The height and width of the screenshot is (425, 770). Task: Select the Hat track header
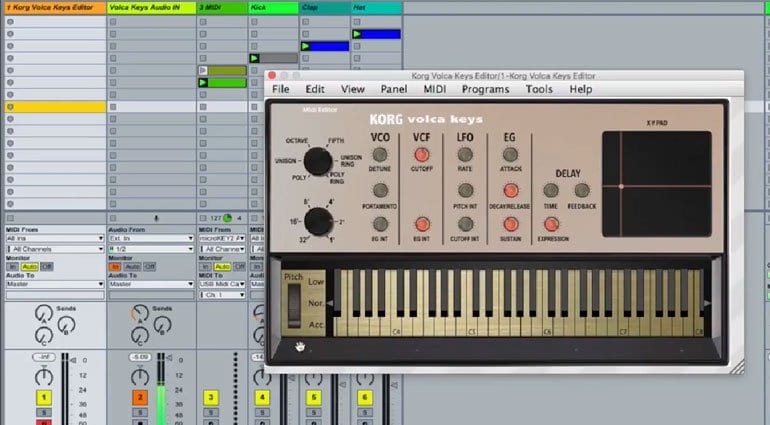[x=376, y=7]
